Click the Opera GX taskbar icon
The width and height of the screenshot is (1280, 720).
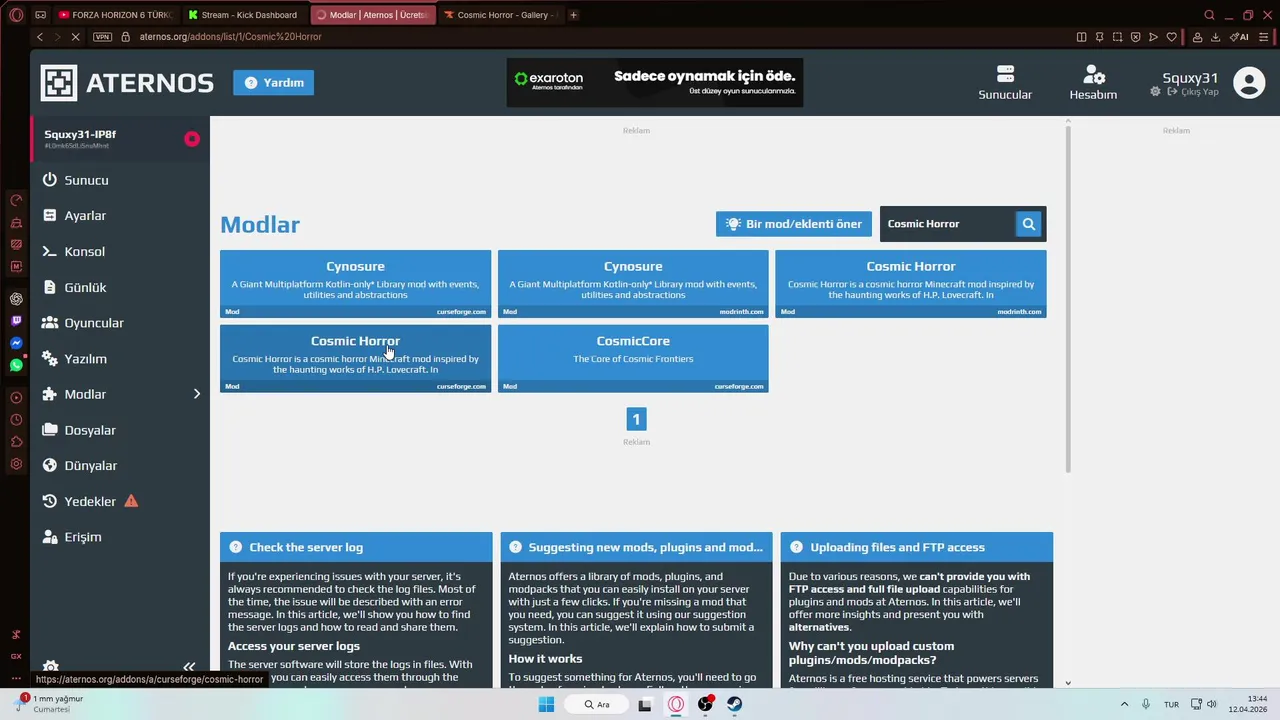click(x=676, y=704)
